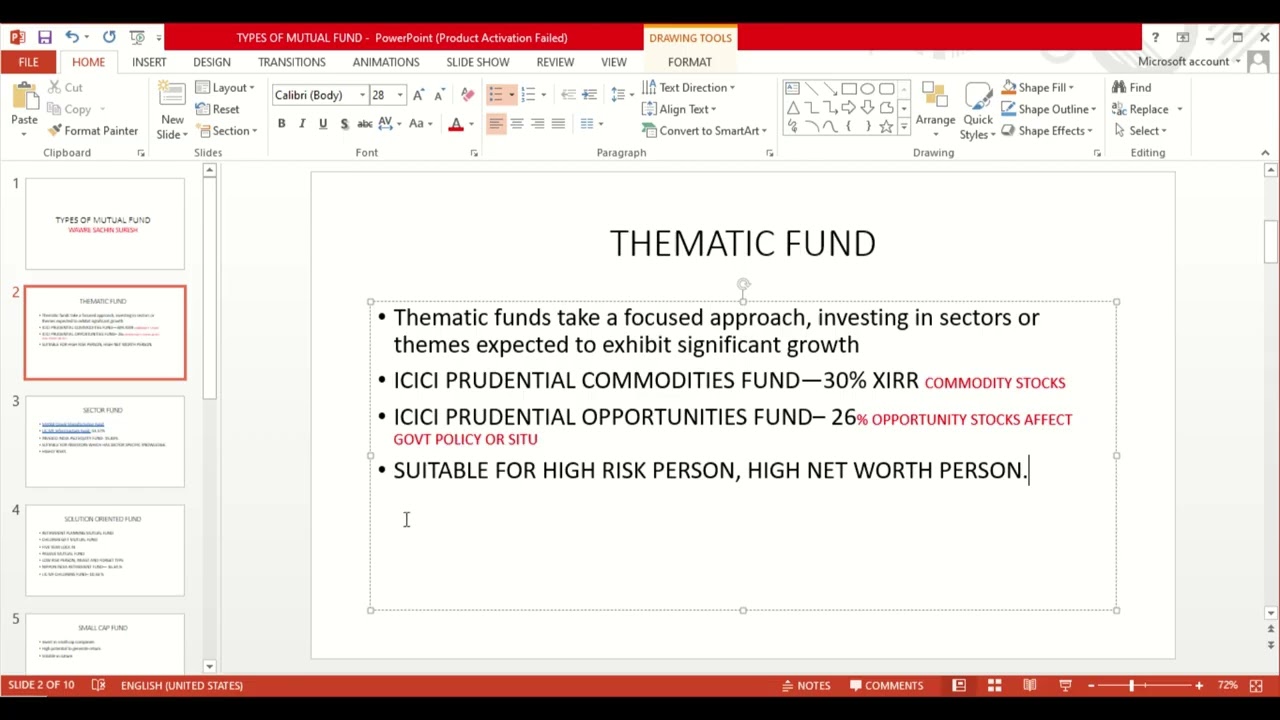This screenshot has width=1280, height=720.
Task: Open the FILE tab
Action: click(28, 62)
